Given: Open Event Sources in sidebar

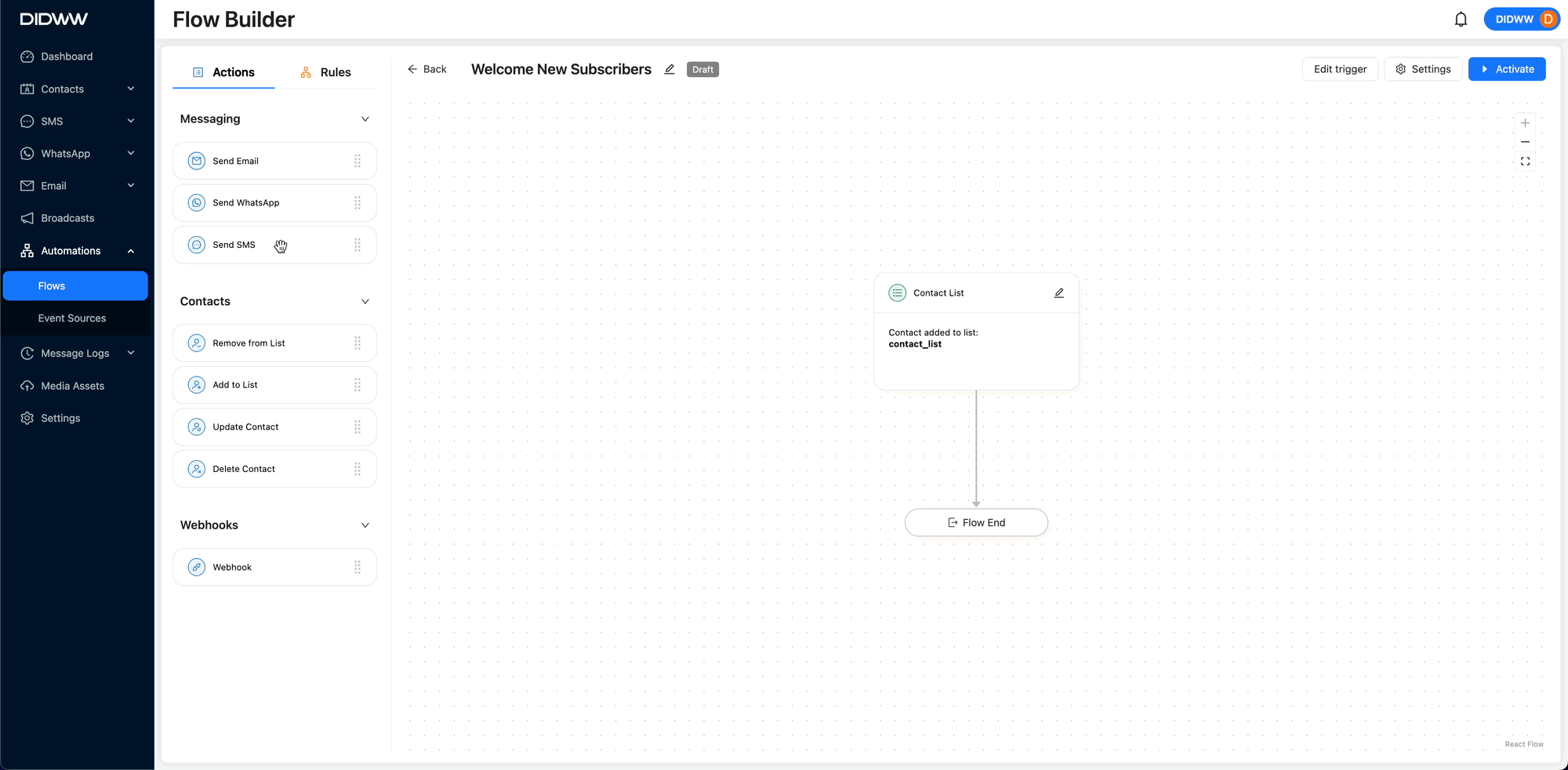Looking at the screenshot, I should click(x=72, y=318).
